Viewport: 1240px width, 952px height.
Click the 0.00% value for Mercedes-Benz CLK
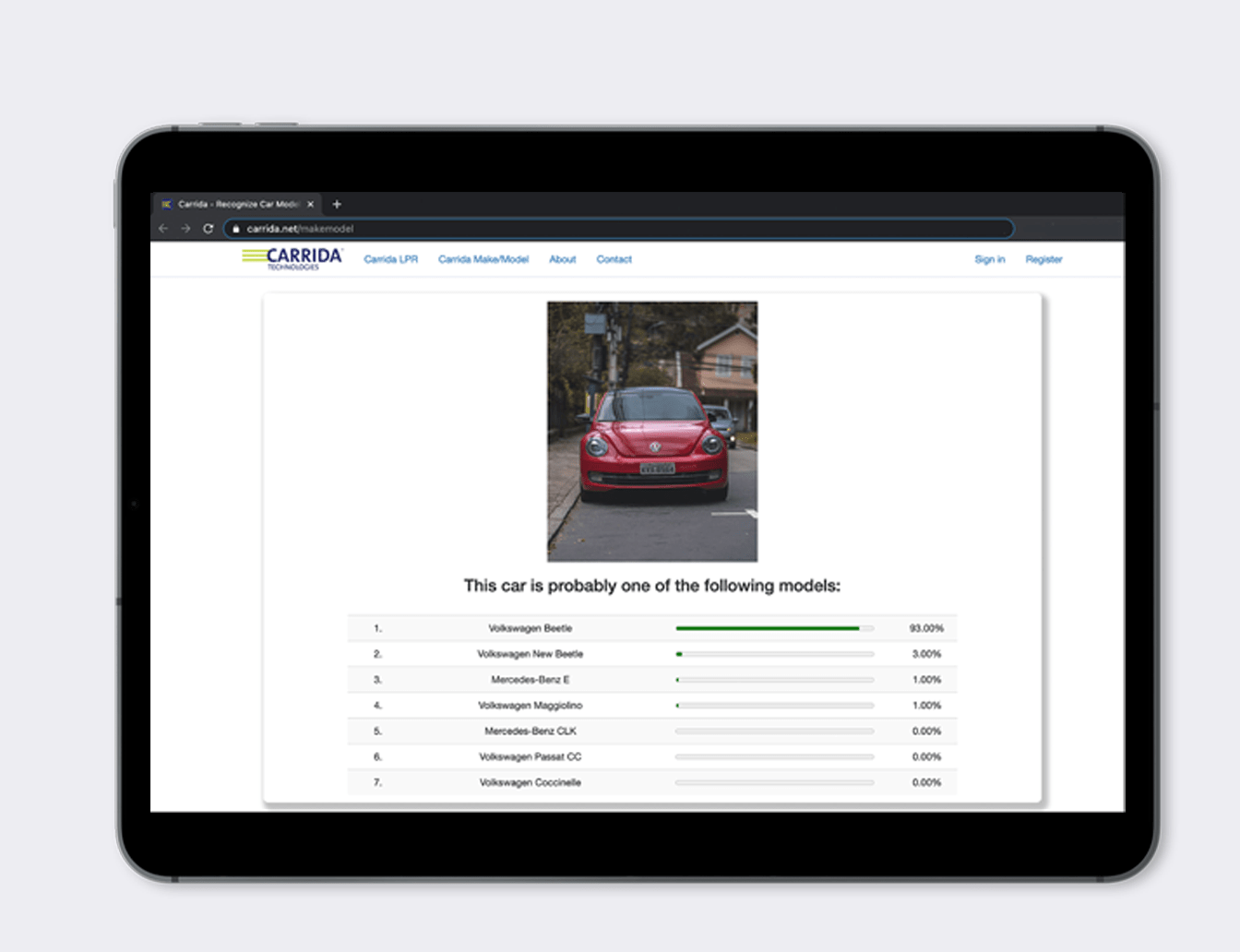coord(927,732)
